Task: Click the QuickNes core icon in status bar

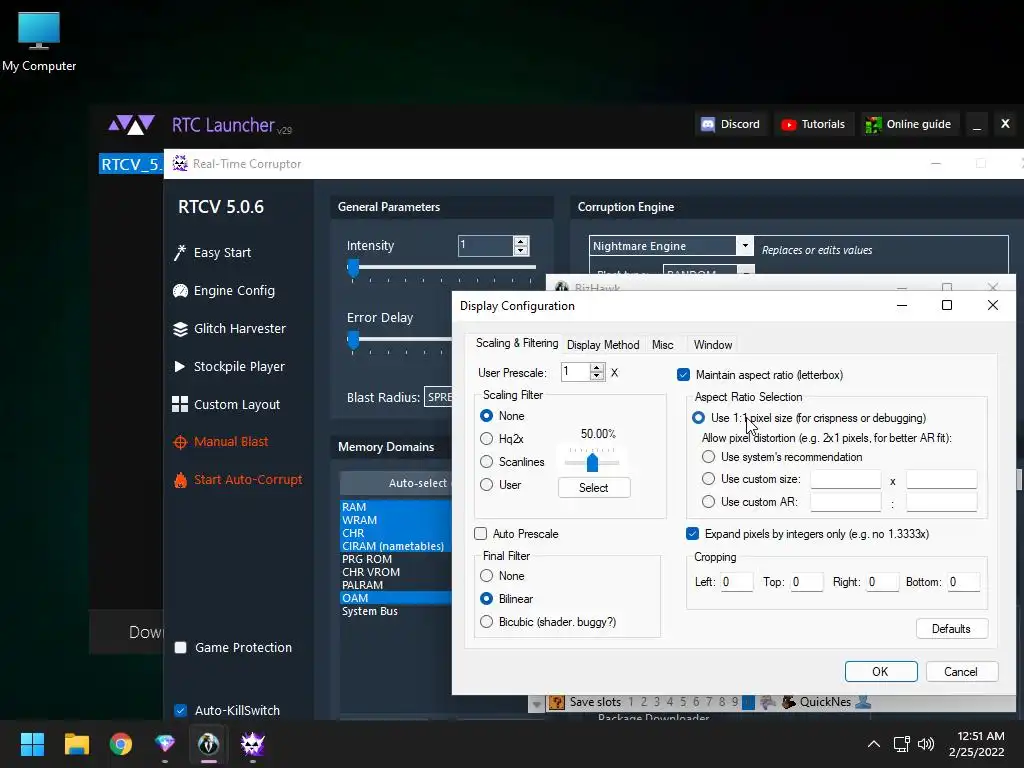Action: click(x=788, y=702)
